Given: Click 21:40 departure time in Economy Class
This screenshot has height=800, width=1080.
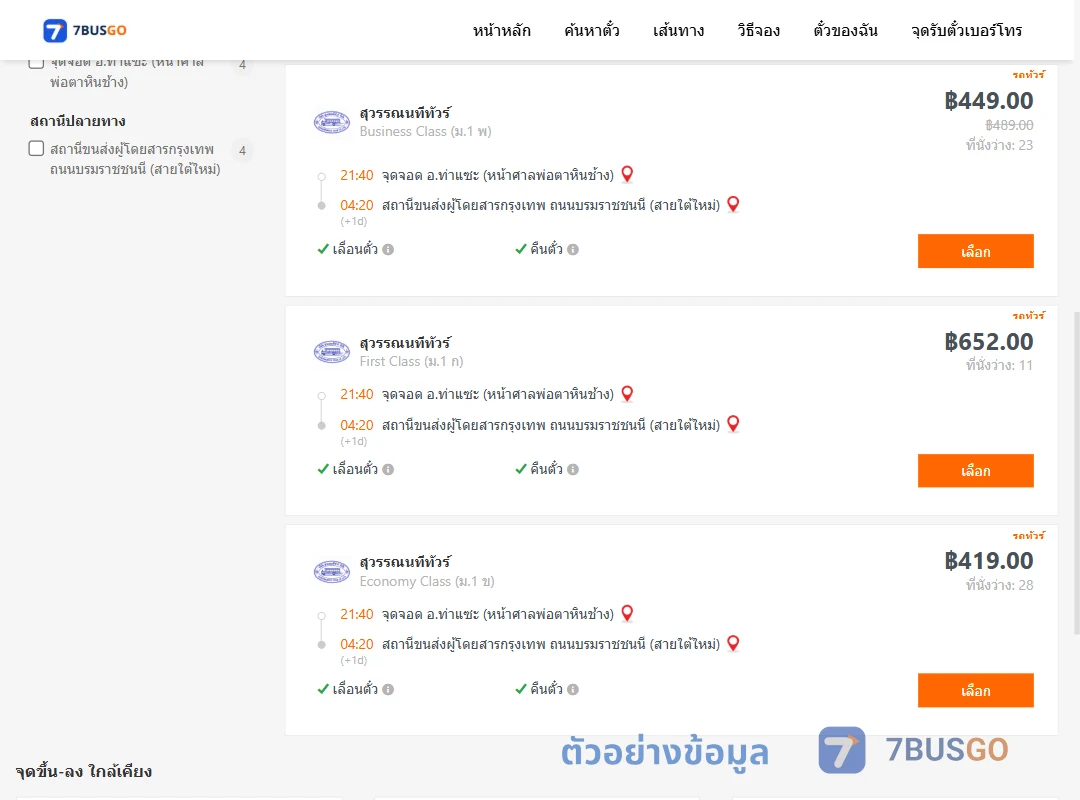Looking at the screenshot, I should [x=357, y=614].
